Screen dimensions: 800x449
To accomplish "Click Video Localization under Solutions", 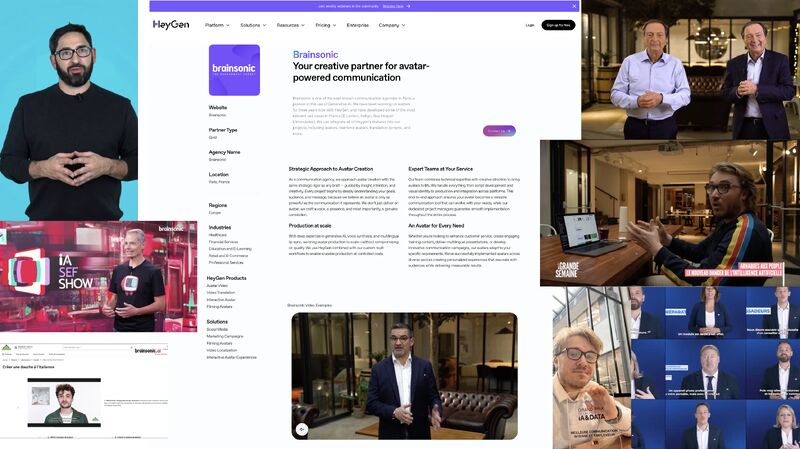I will [222, 351].
